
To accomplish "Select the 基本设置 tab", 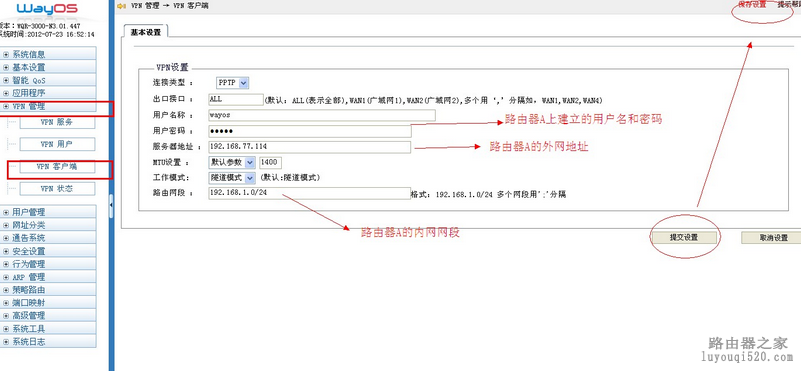I will [x=146, y=32].
